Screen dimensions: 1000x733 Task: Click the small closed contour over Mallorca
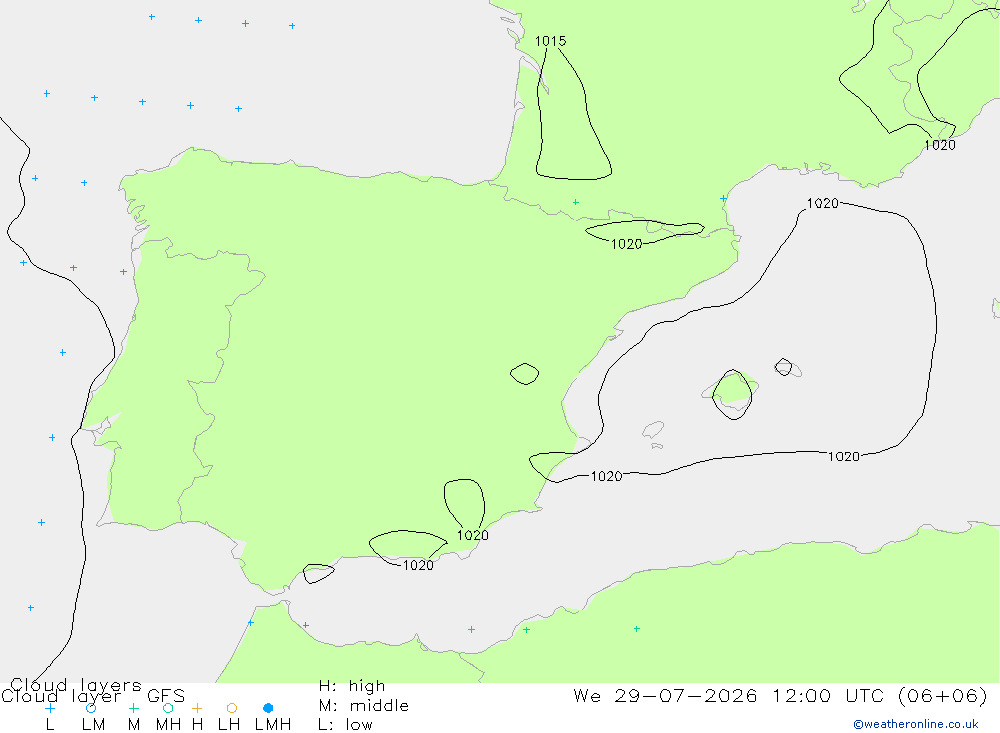[732, 394]
